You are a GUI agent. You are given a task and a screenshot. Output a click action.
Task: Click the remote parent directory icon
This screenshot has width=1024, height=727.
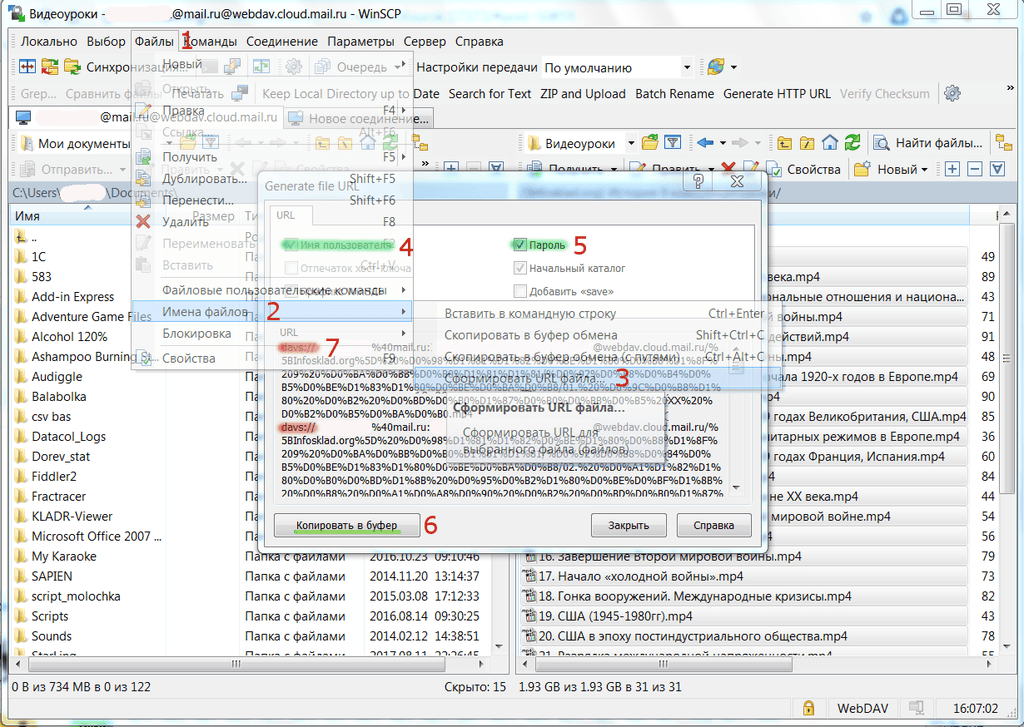pos(784,142)
